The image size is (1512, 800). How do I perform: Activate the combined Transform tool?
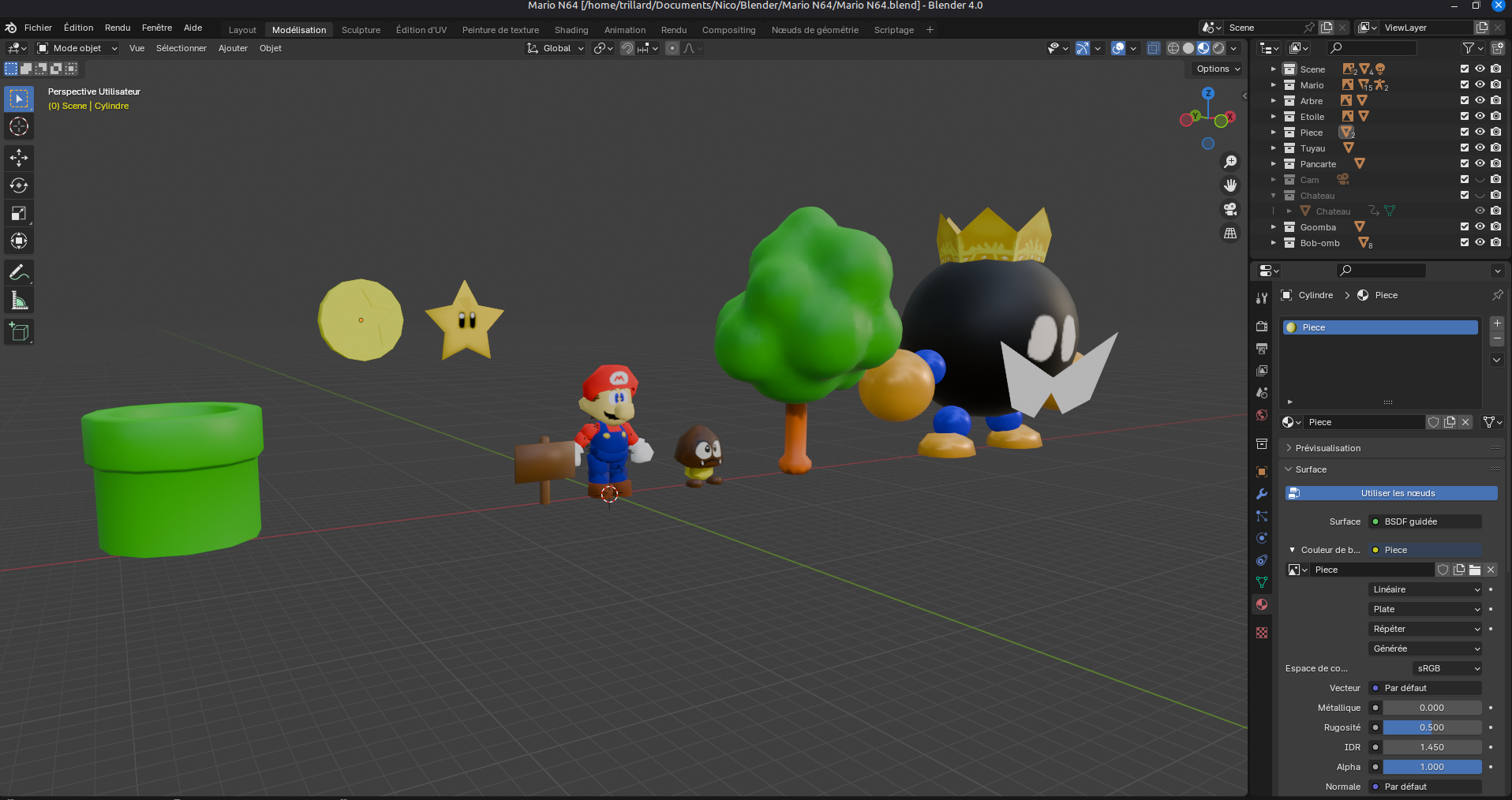click(x=19, y=241)
